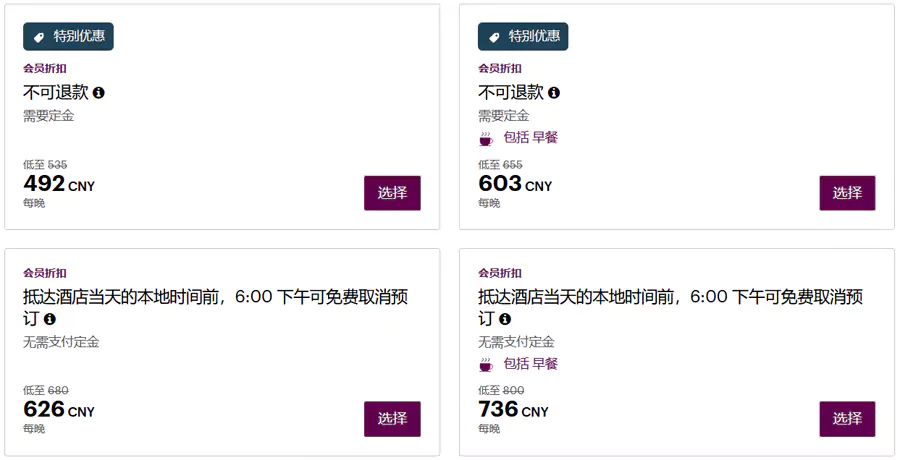The image size is (900, 460).
Task: Click breakfast cup icon in 736 CNY card
Action: click(x=486, y=365)
